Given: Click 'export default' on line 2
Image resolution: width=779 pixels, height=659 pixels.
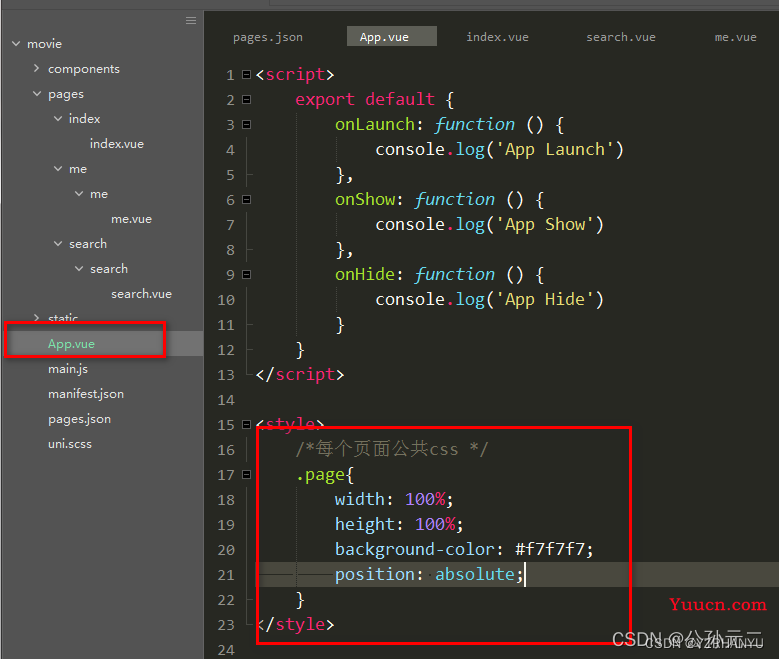Looking at the screenshot, I should [x=365, y=99].
